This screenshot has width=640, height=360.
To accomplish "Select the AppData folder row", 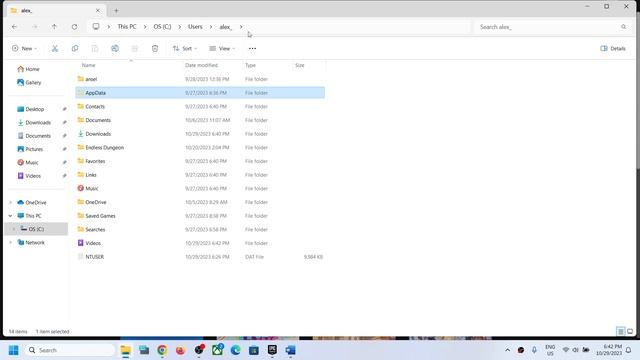I will point(200,93).
